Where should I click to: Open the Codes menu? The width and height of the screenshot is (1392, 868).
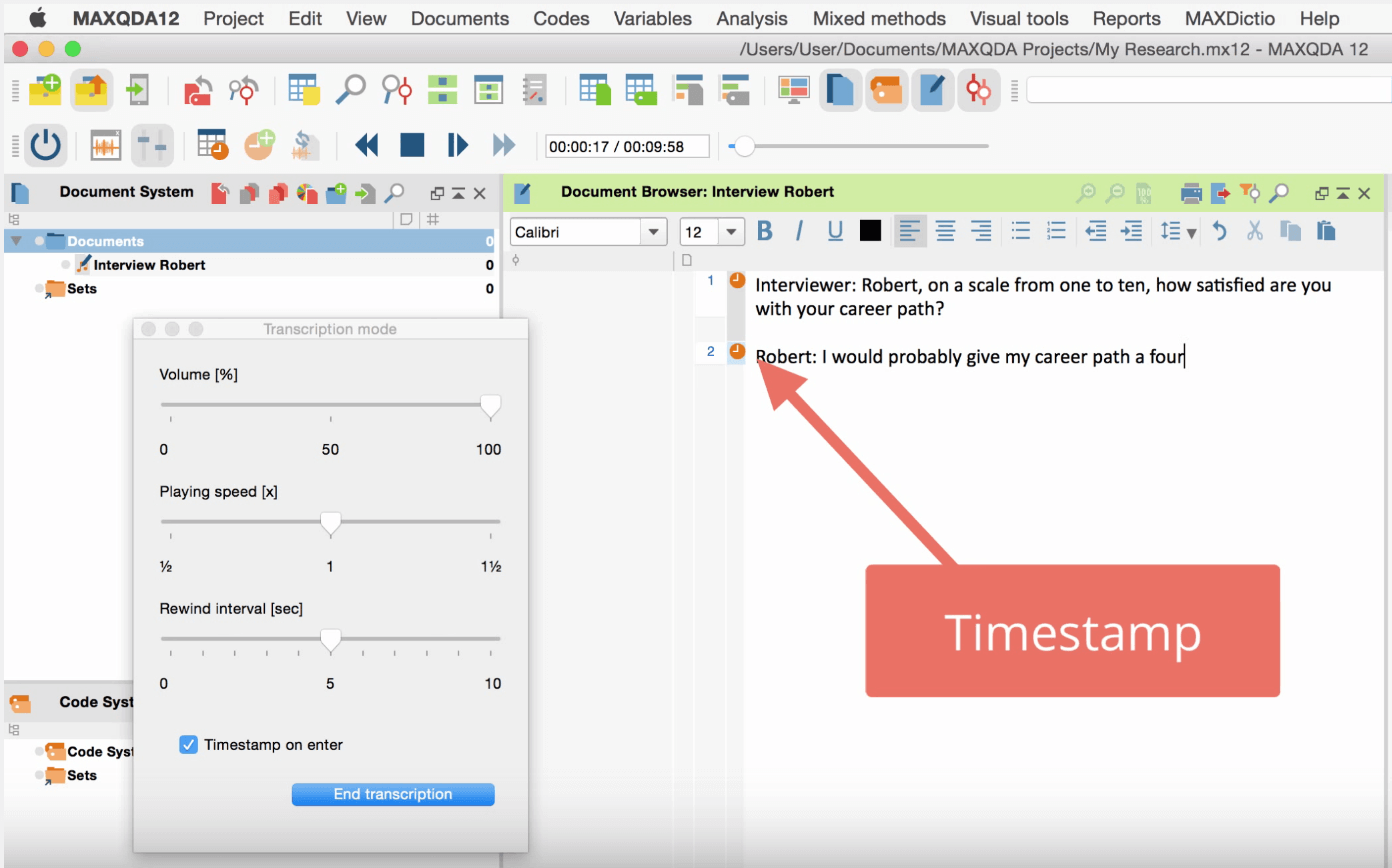561,18
